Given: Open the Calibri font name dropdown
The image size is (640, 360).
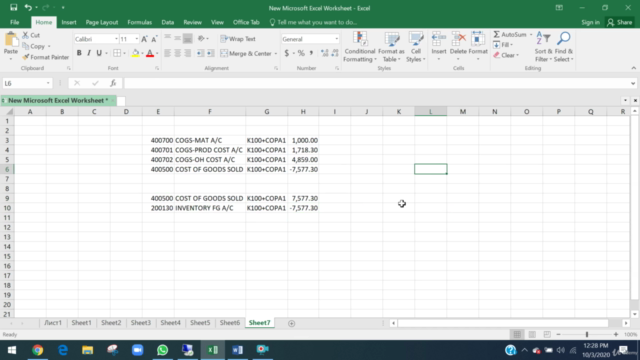Looking at the screenshot, I should 116,39.
